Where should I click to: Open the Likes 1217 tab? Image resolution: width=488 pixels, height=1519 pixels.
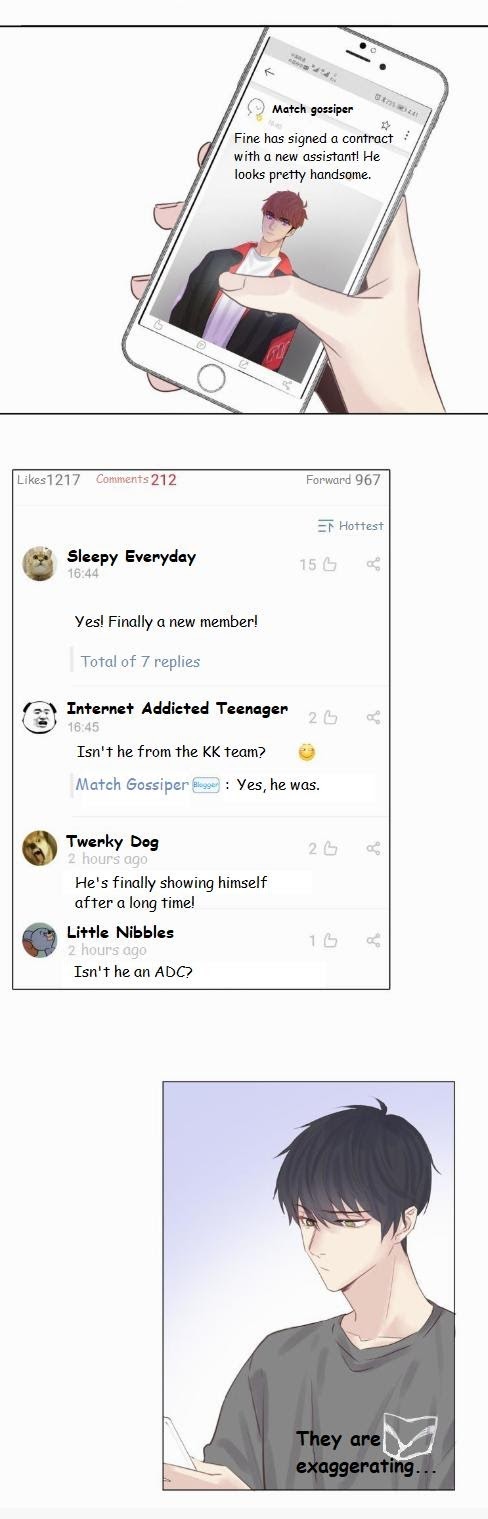pyautogui.click(x=49, y=480)
